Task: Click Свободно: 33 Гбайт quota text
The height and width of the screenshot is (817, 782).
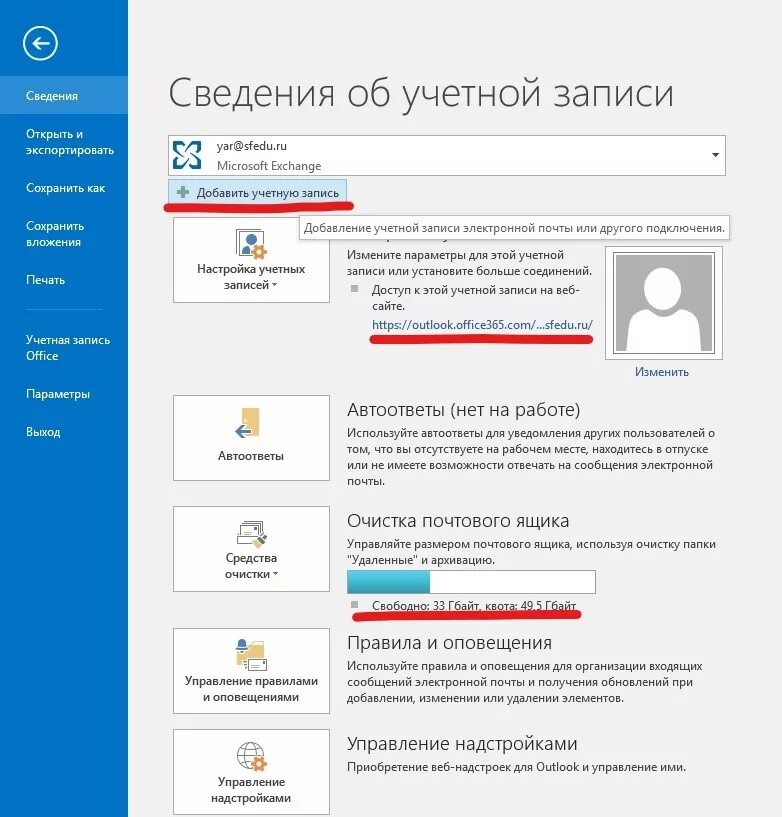Action: coord(474,605)
